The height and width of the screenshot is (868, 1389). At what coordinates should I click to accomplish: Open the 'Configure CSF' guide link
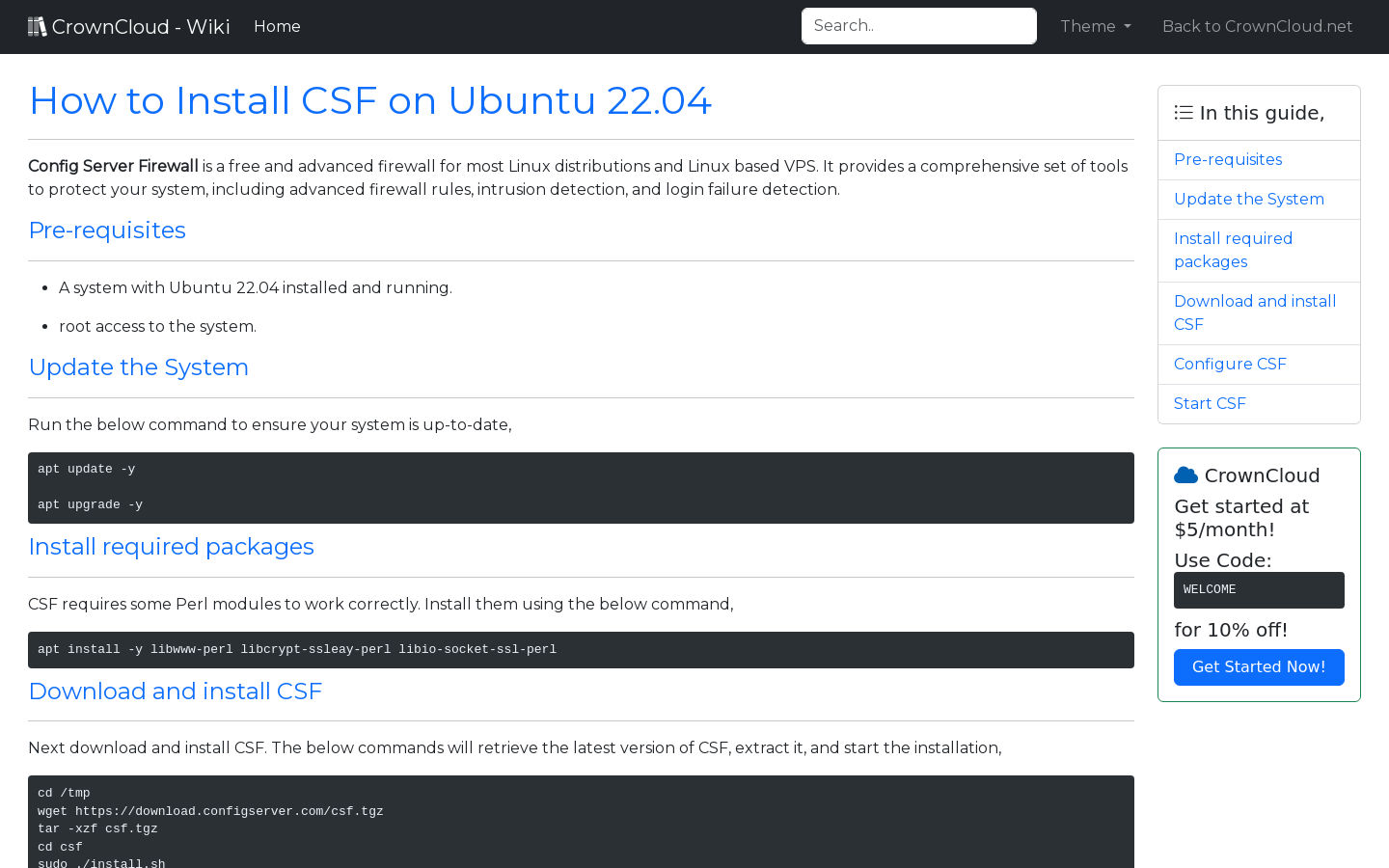point(1230,364)
